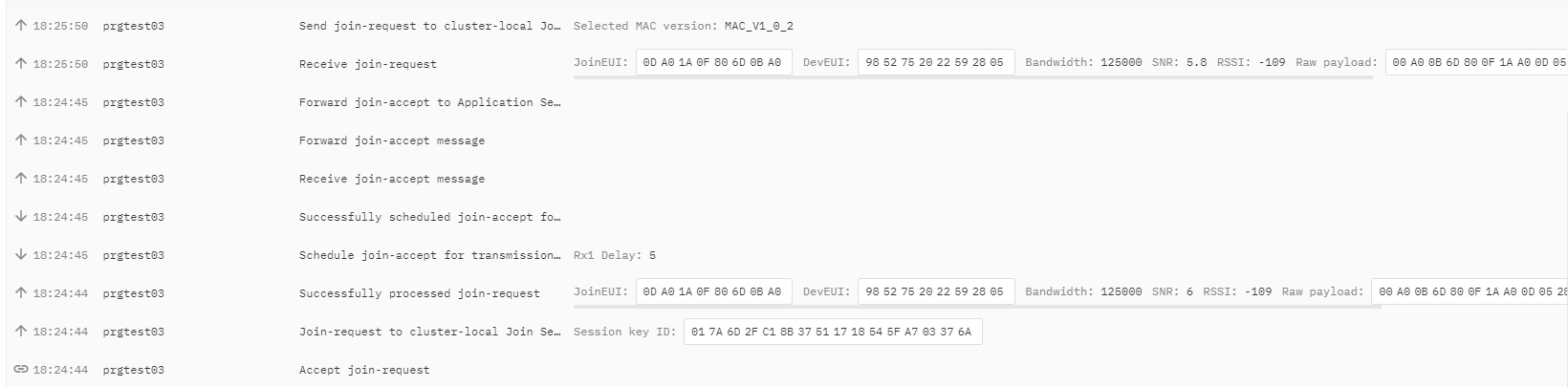This screenshot has width=1568, height=387.
Task: Click the uplink arrow icon on the Join-request to cluster-local Join Server row
Action: (x=20, y=332)
